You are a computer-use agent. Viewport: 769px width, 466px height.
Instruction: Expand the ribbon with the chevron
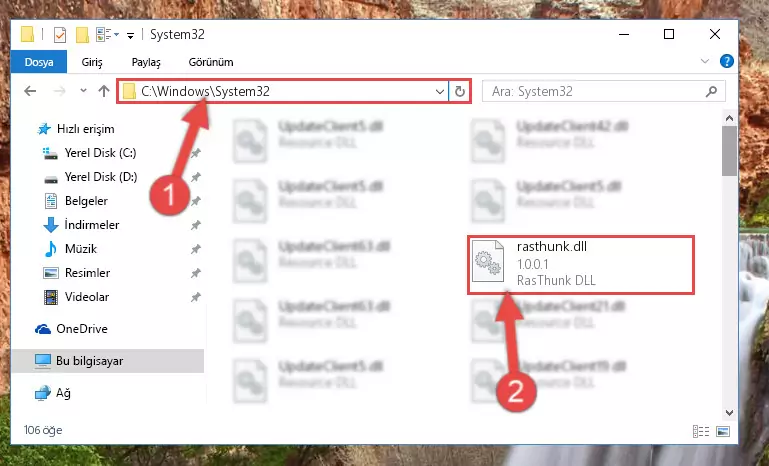pyautogui.click(x=705, y=61)
